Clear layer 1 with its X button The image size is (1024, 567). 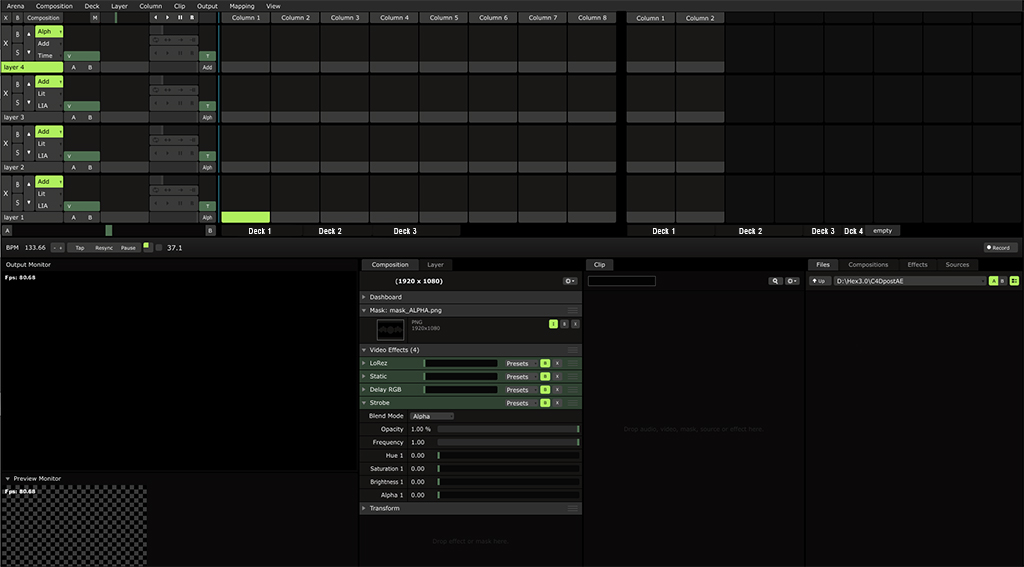click(x=6, y=193)
